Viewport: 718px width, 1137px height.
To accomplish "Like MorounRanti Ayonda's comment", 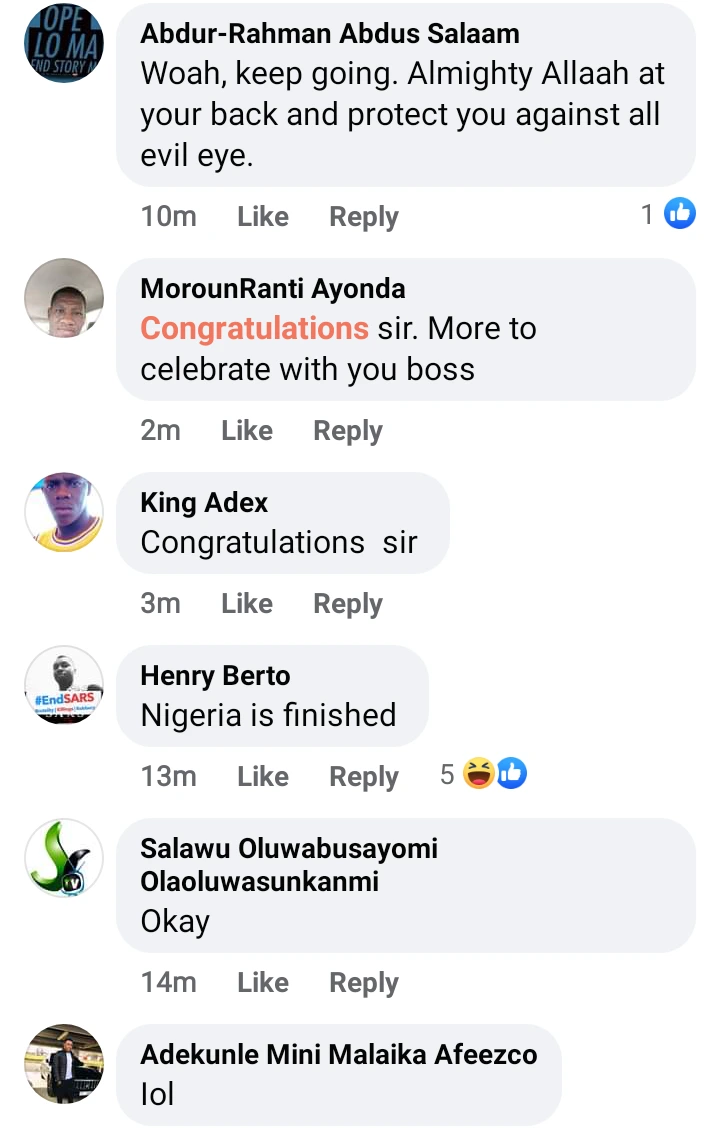I will (247, 431).
